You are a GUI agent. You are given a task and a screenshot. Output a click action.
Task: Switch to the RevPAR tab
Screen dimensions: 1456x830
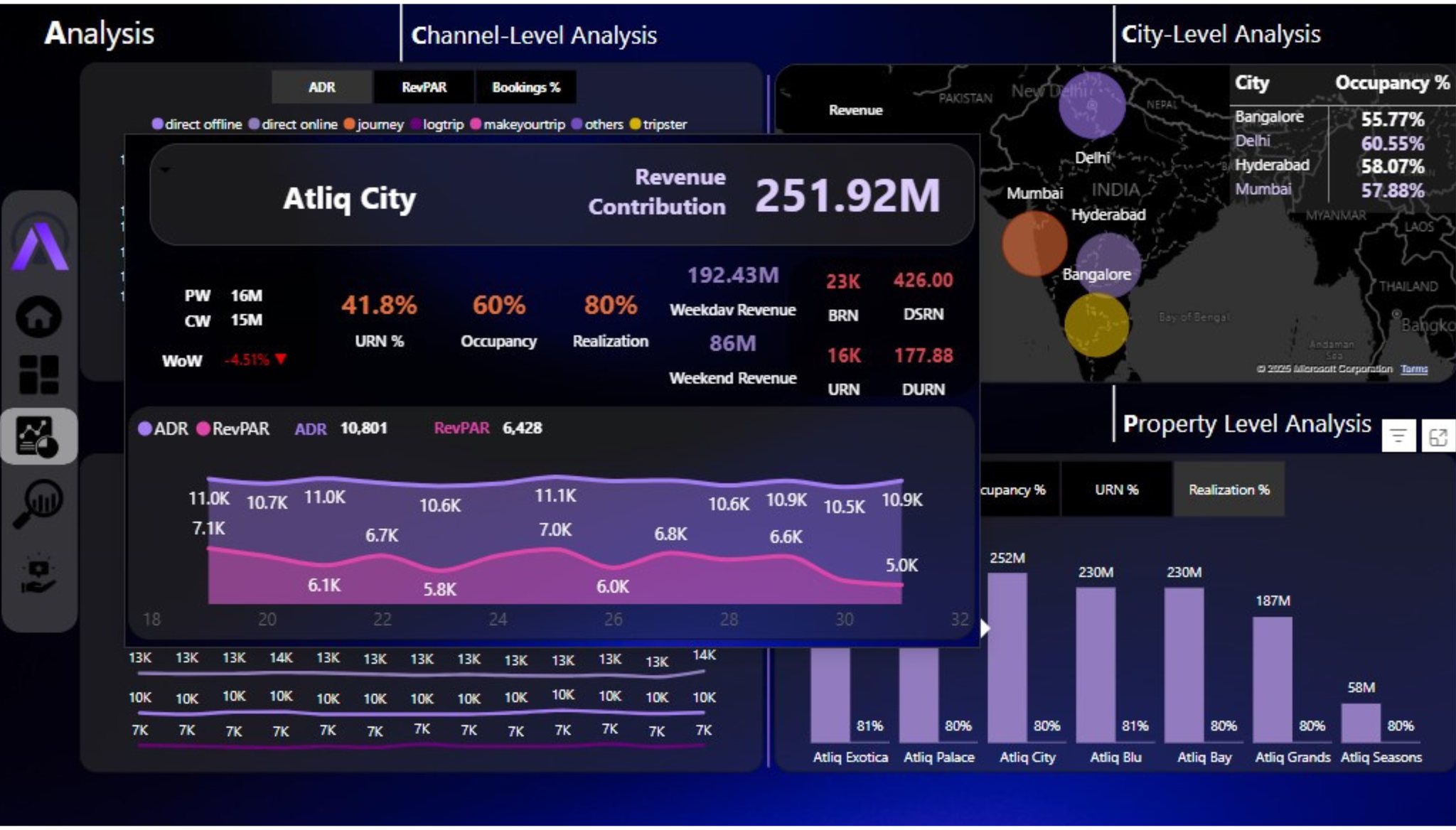(x=424, y=87)
